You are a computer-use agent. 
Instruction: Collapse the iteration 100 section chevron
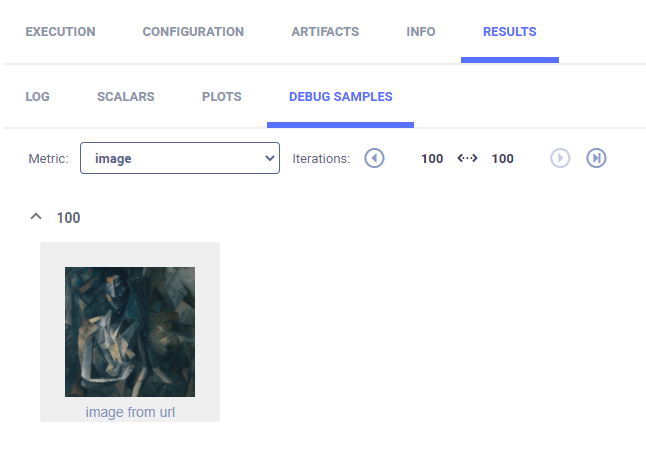coord(36,217)
